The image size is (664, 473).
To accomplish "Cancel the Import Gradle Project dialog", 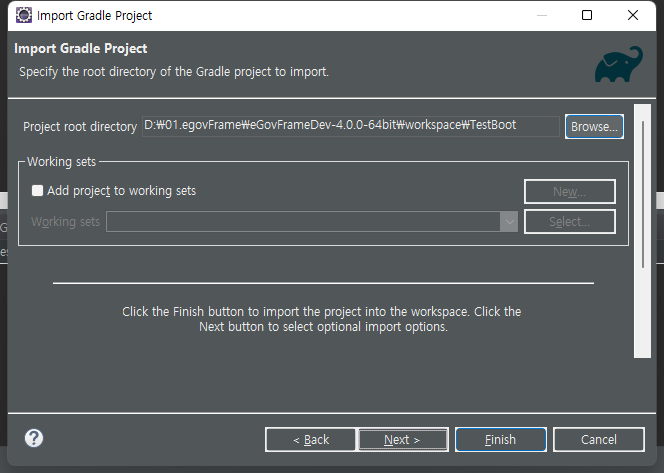I will 599,440.
